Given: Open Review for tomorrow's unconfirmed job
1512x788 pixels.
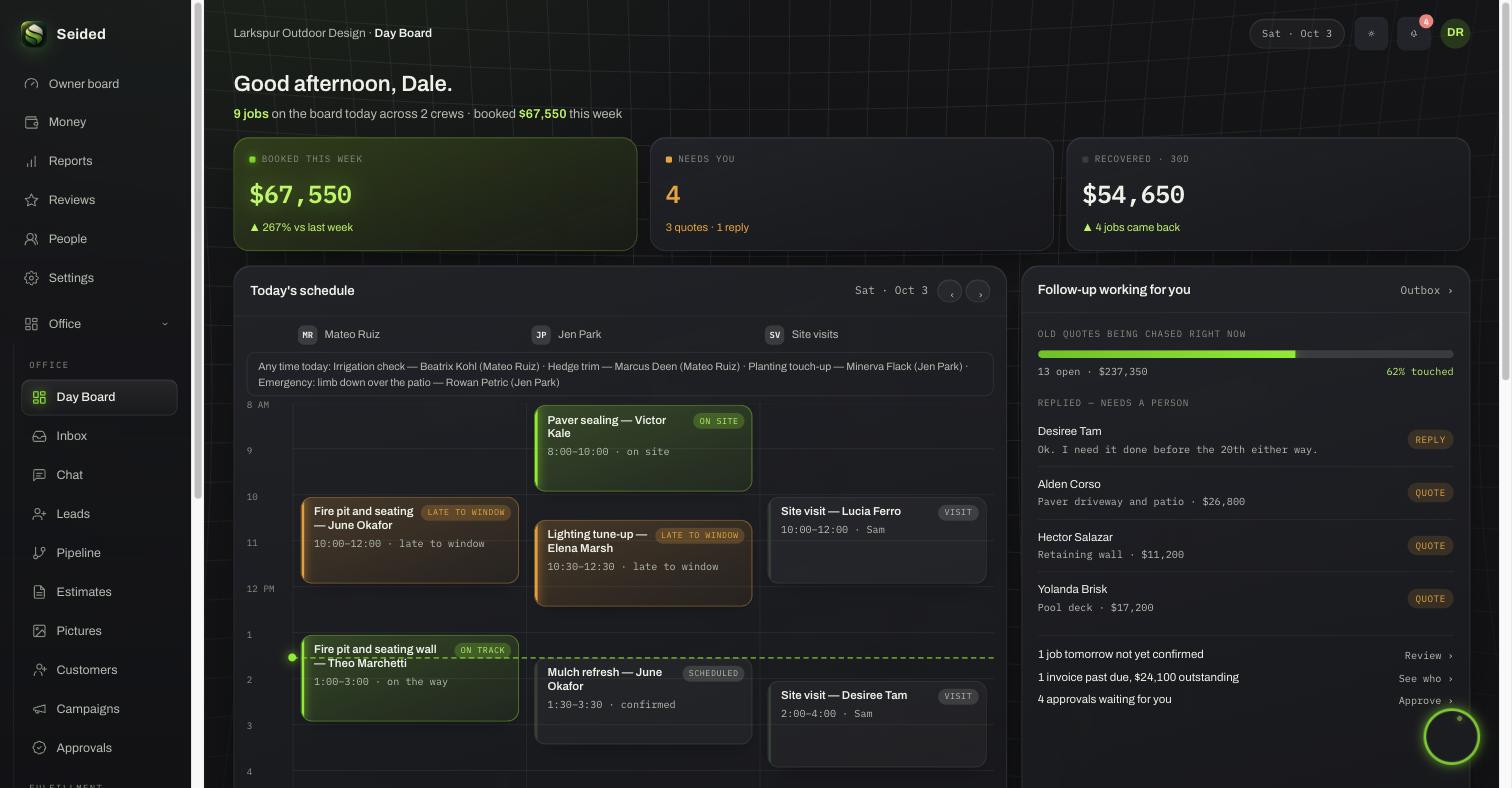Looking at the screenshot, I should click(x=1428, y=656).
